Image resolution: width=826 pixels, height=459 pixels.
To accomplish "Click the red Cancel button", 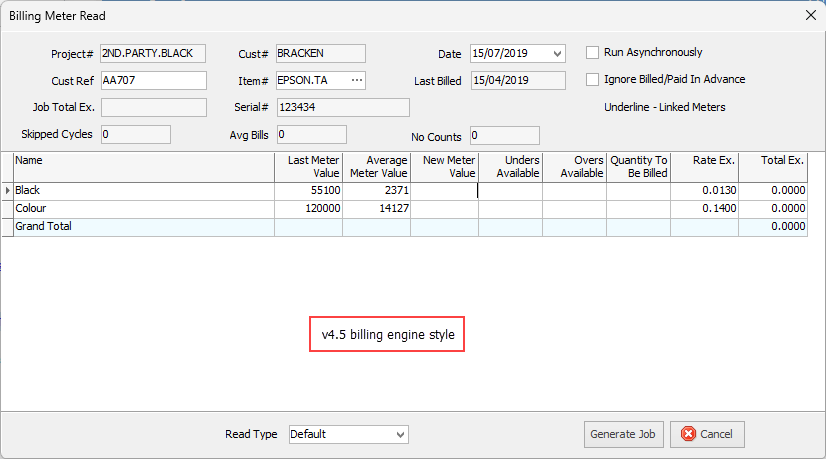I will click(x=707, y=434).
